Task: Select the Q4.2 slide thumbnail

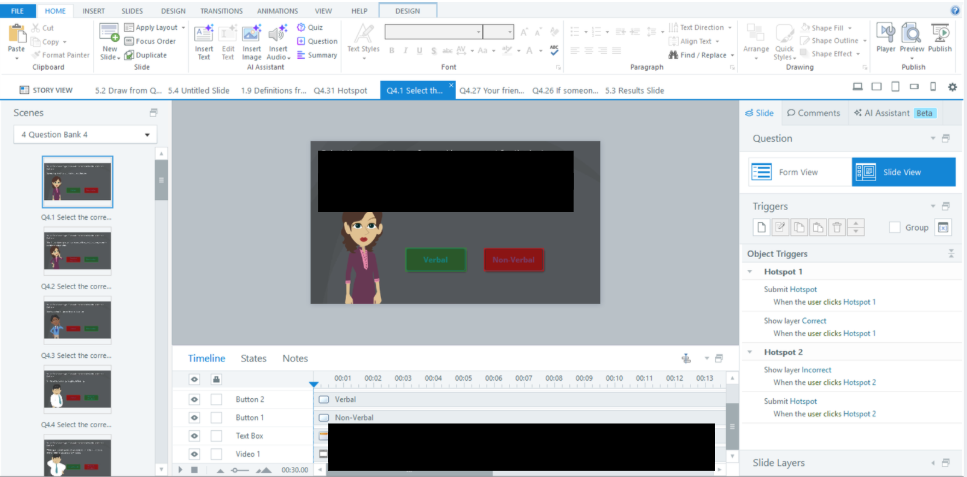Action: [77, 251]
